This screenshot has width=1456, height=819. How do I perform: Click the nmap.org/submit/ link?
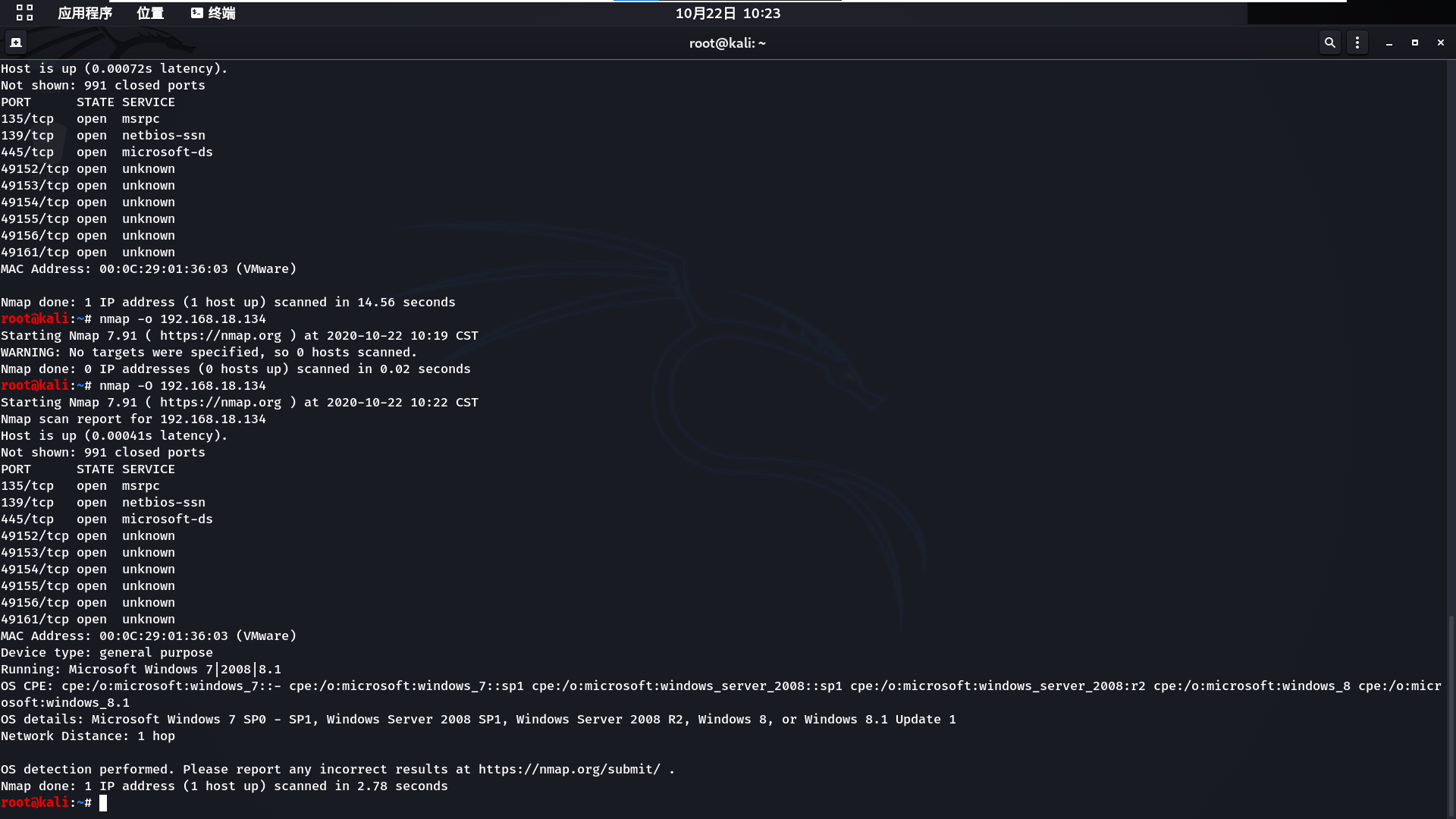pyautogui.click(x=569, y=769)
